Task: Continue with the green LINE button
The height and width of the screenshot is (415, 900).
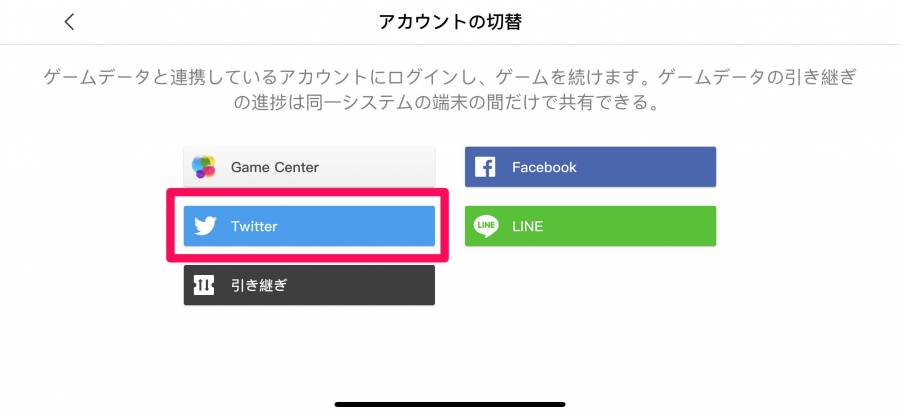Action: click(x=590, y=226)
